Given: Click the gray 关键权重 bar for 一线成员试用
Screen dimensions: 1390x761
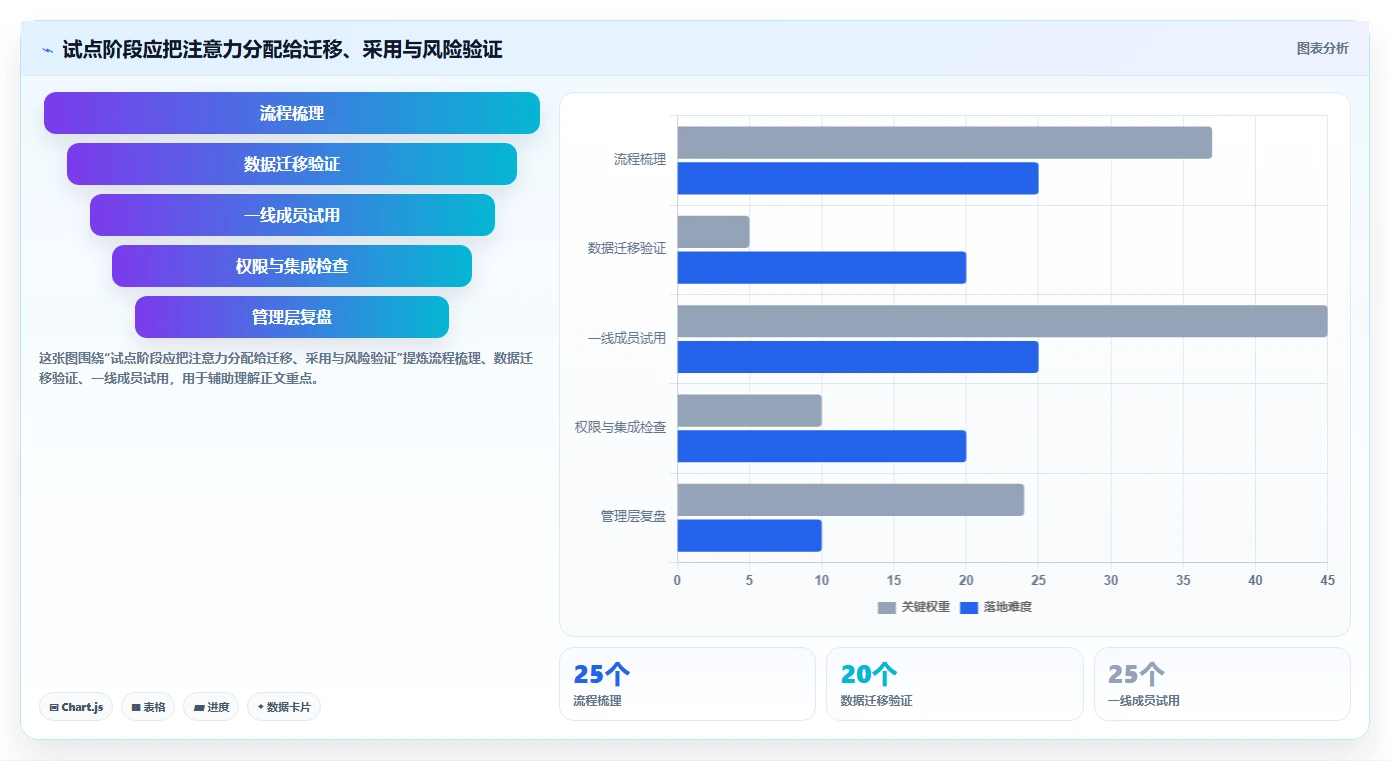Looking at the screenshot, I should [1003, 321].
